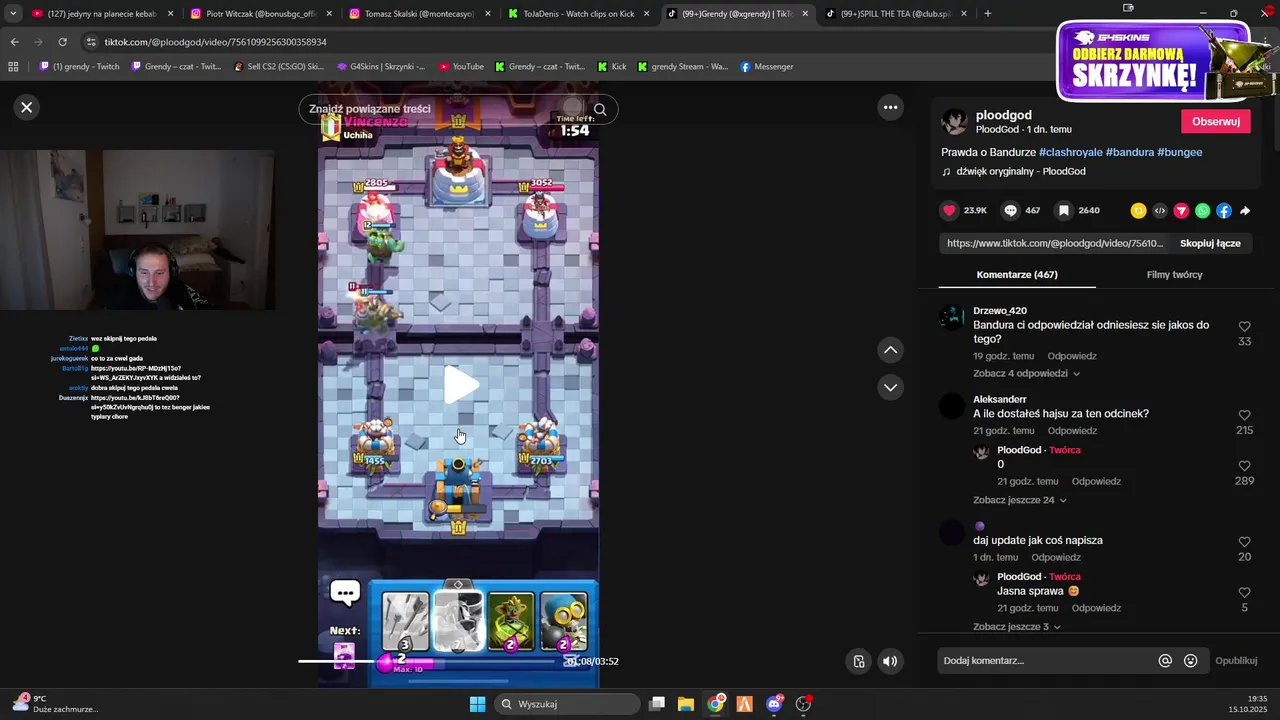Click the #clashroyale hashtag
Viewport: 1280px width, 720px height.
(1070, 152)
